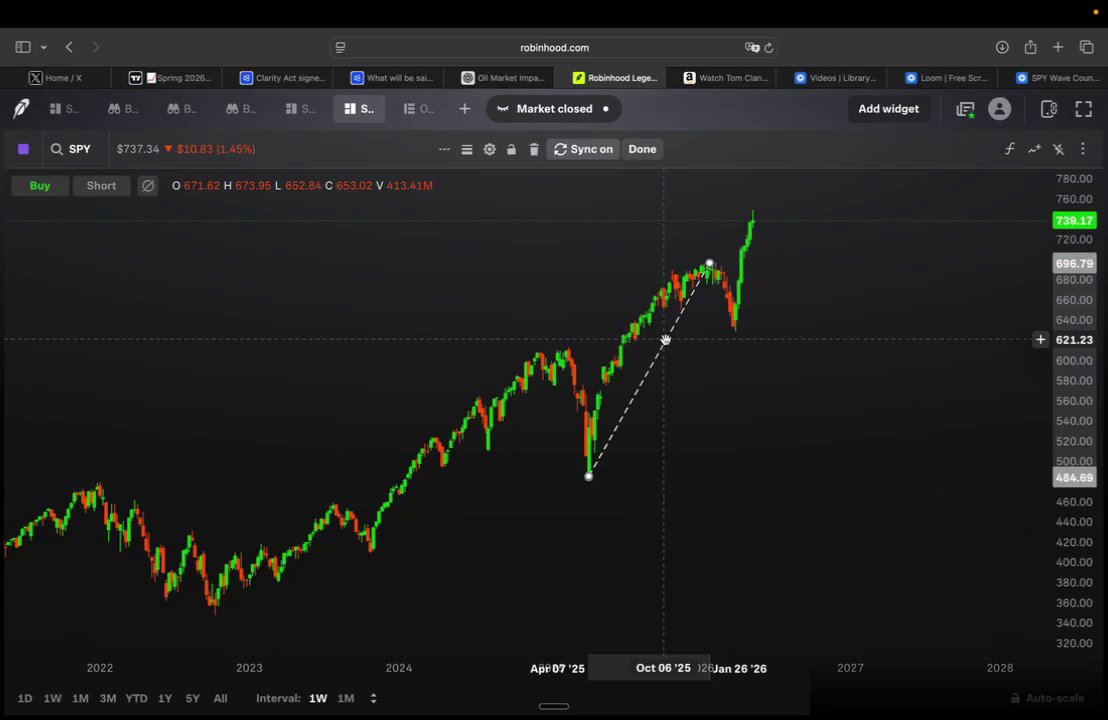1108x720 pixels.
Task: Lock the drawing with padlock icon
Action: tap(512, 149)
